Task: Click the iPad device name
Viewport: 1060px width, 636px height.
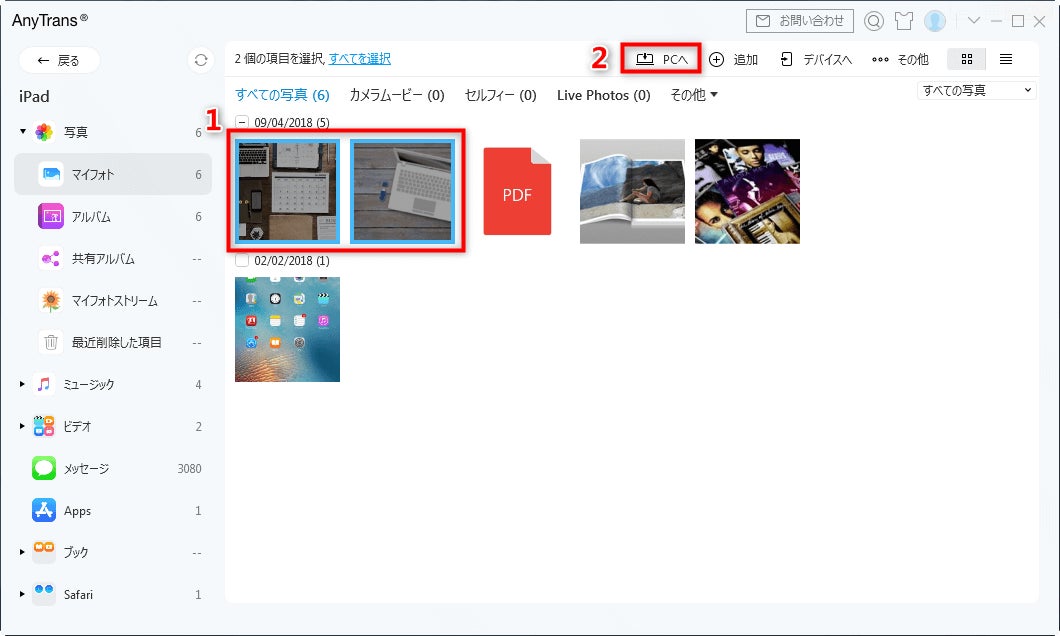Action: click(34, 97)
